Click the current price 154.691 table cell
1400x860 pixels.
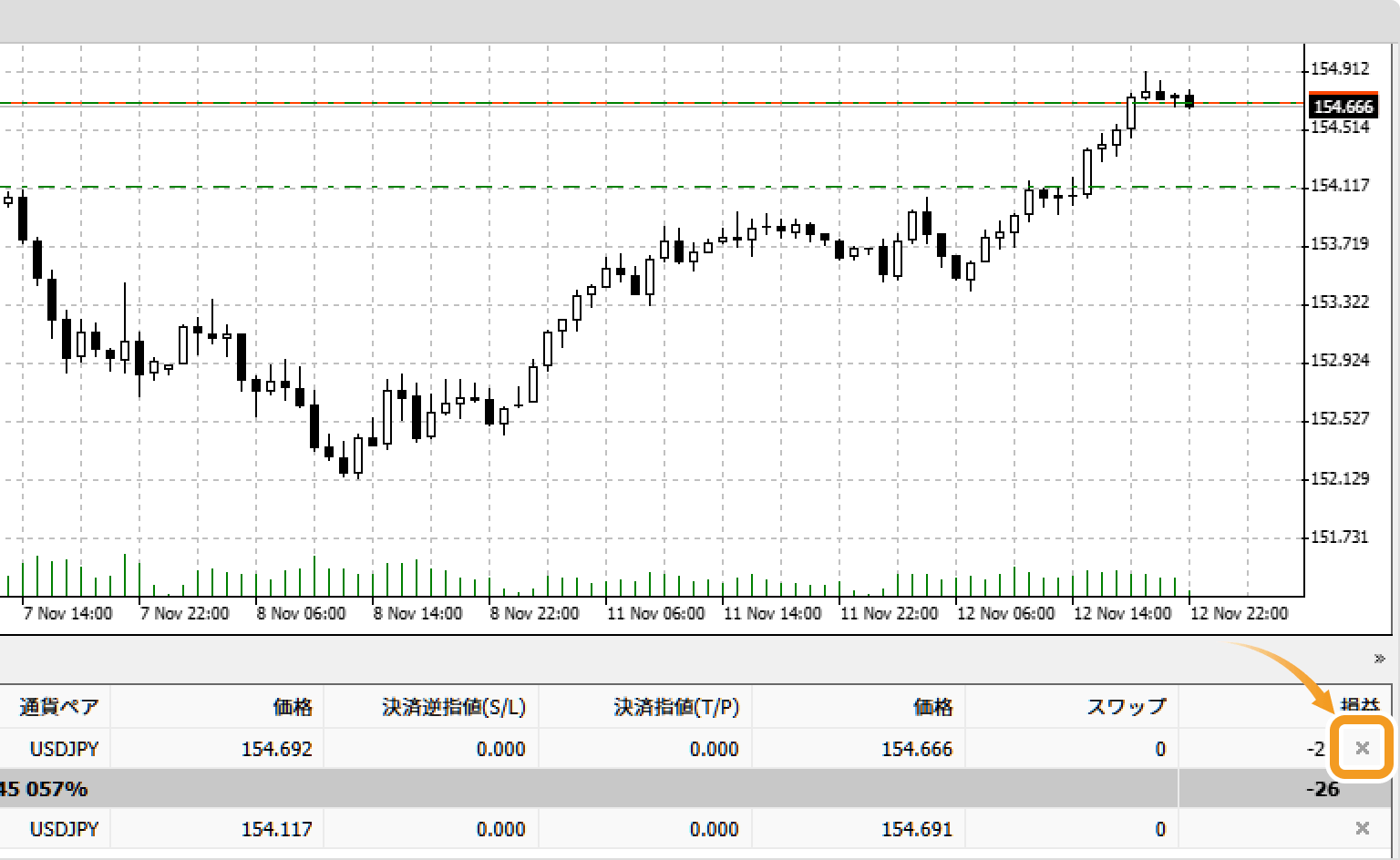click(917, 829)
